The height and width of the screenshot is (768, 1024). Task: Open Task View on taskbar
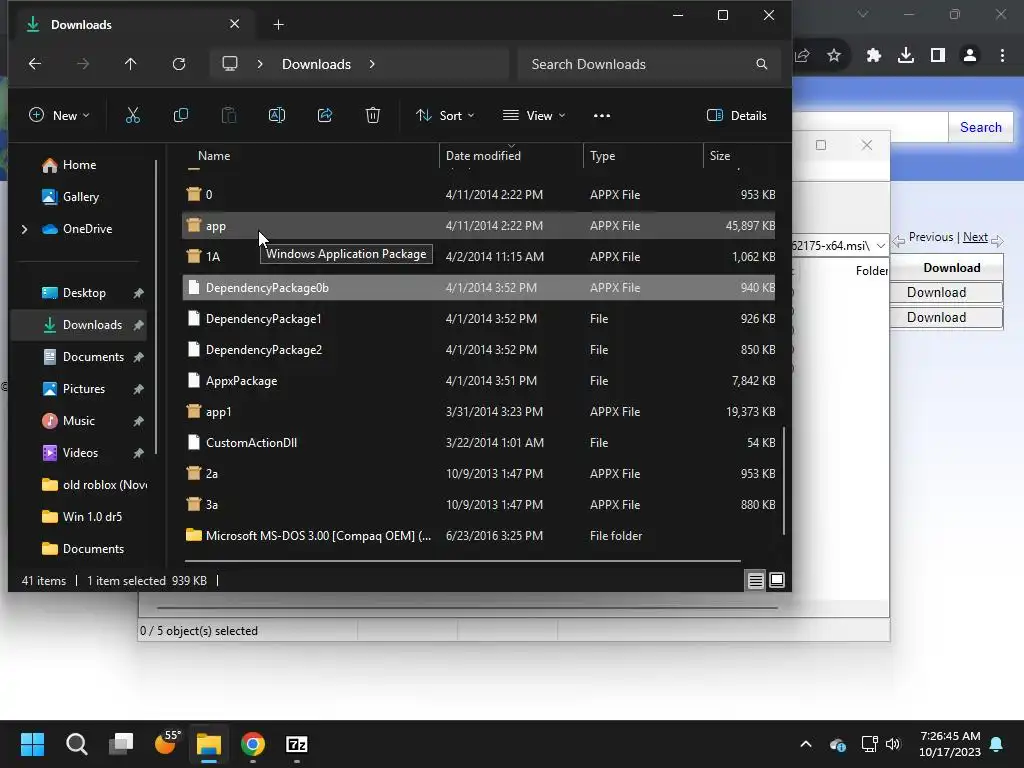pyautogui.click(x=121, y=744)
